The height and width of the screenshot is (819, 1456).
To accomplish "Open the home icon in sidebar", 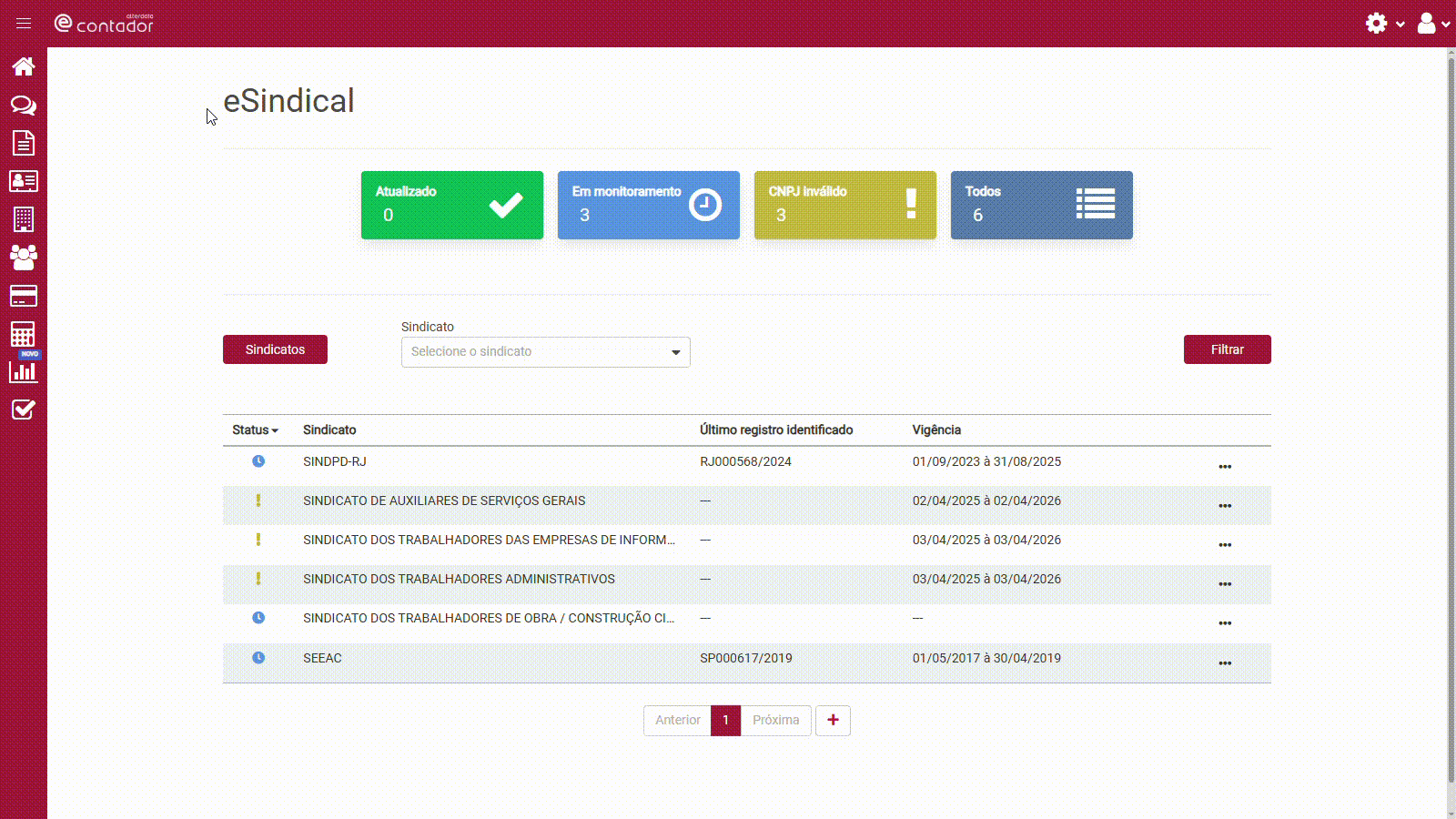I will coord(24,66).
